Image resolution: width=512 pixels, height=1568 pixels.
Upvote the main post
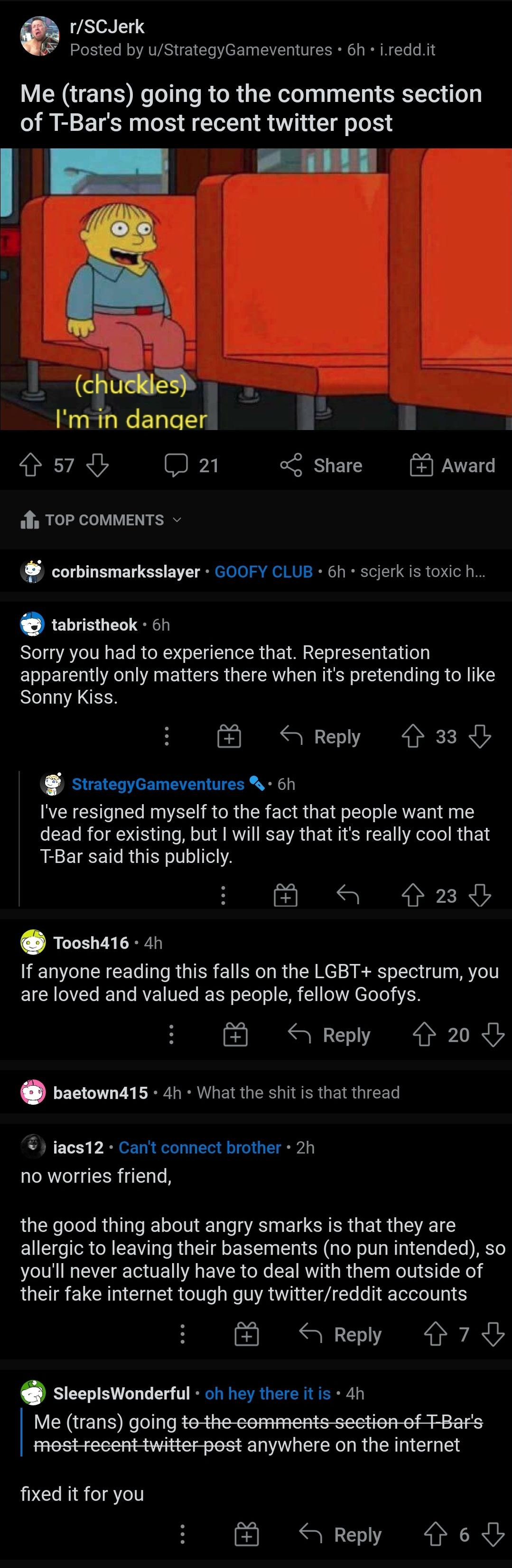coord(30,466)
